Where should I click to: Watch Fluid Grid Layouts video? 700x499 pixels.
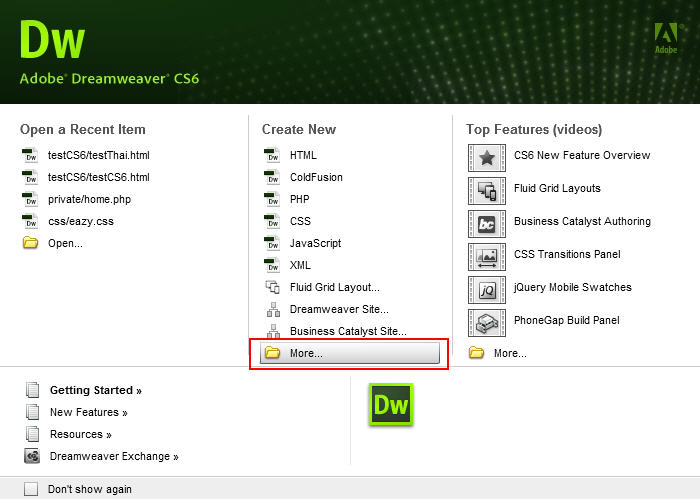(x=557, y=188)
